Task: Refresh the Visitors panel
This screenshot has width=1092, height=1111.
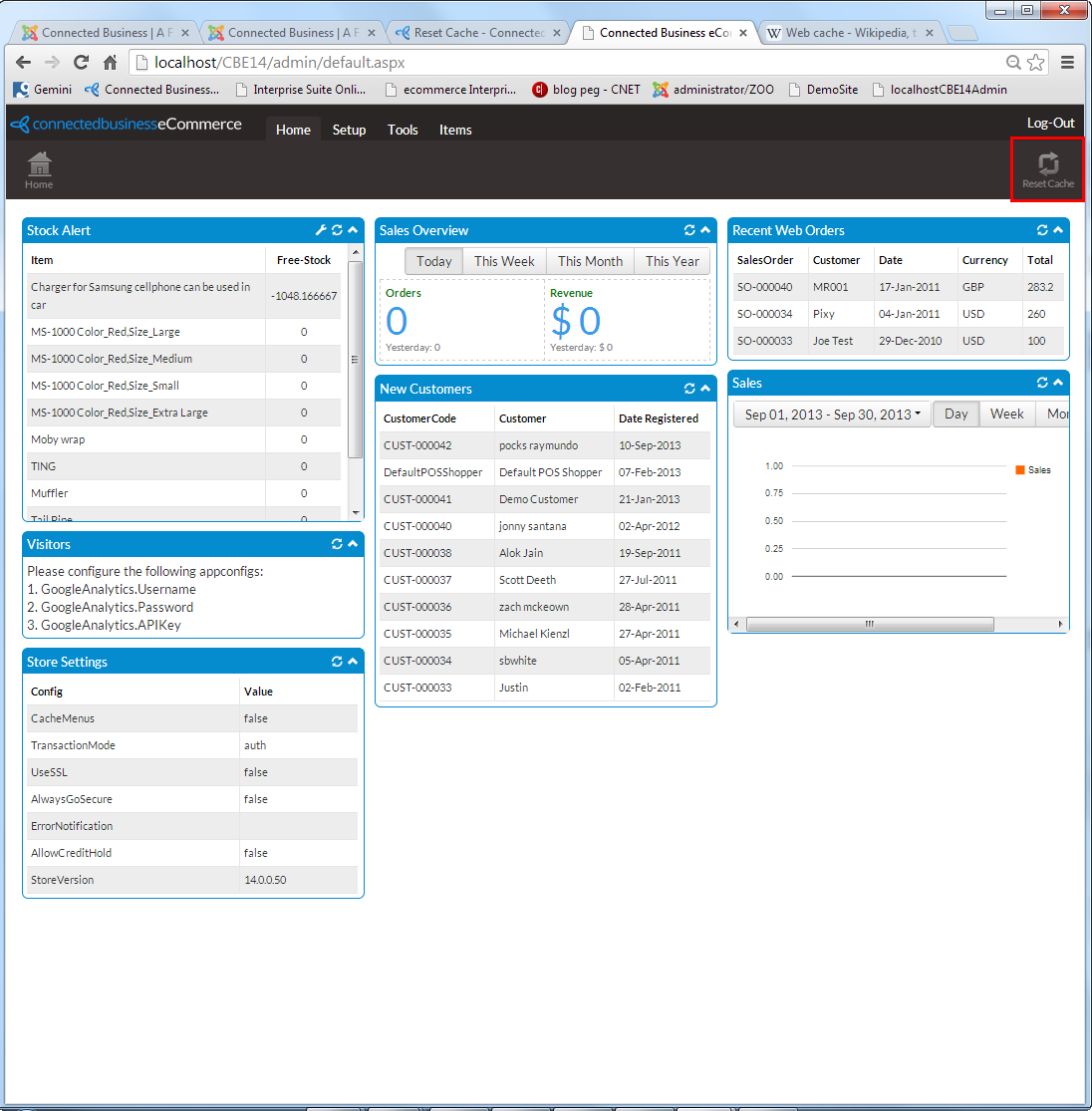Action: click(x=337, y=544)
